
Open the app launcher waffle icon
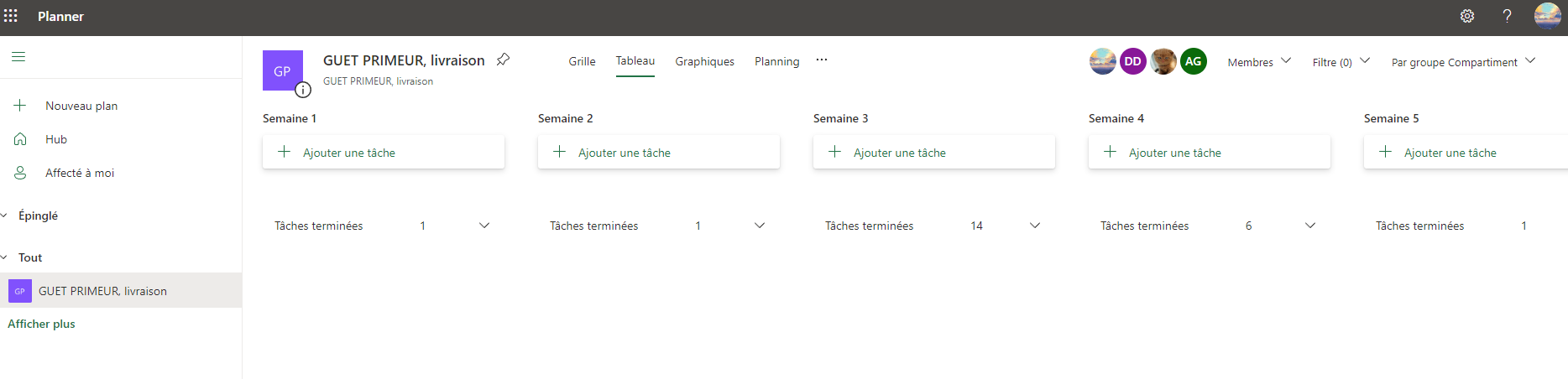11,16
